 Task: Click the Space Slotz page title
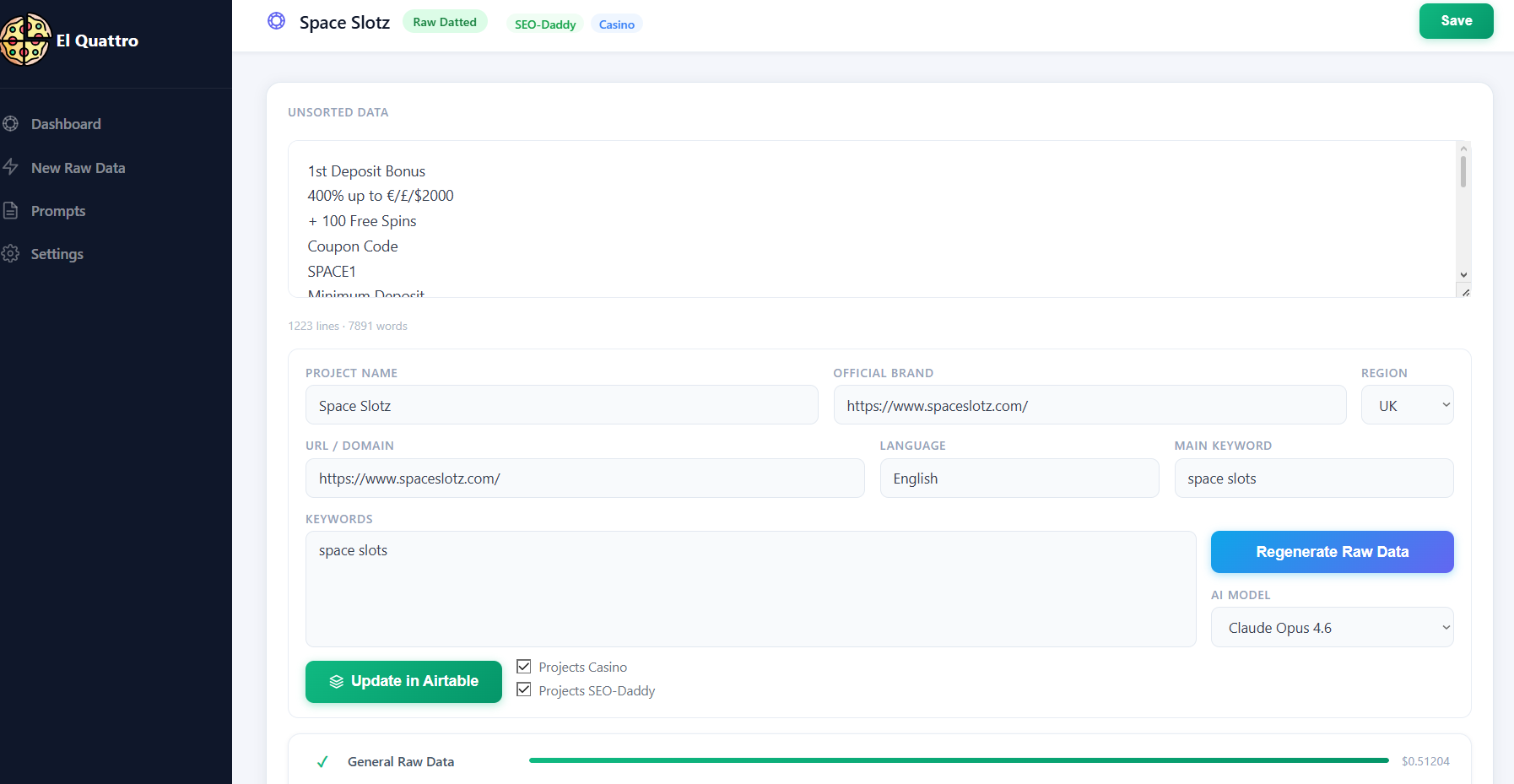[344, 23]
